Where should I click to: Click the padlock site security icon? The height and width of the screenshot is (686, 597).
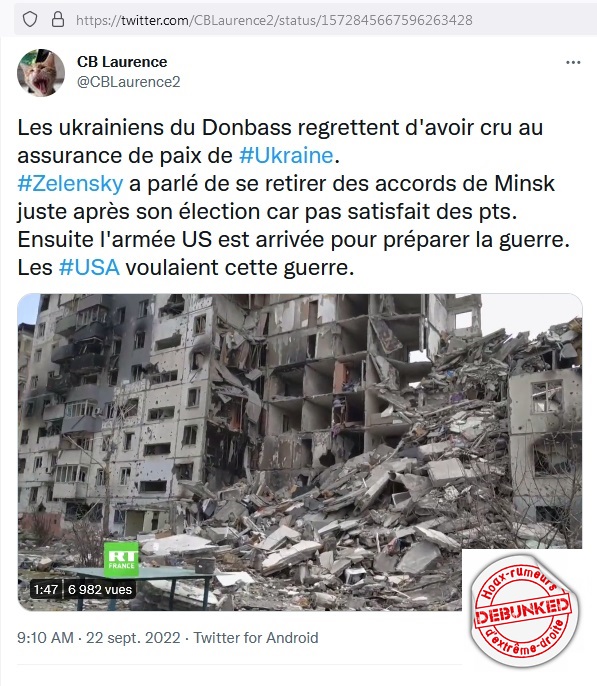pyautogui.click(x=58, y=20)
